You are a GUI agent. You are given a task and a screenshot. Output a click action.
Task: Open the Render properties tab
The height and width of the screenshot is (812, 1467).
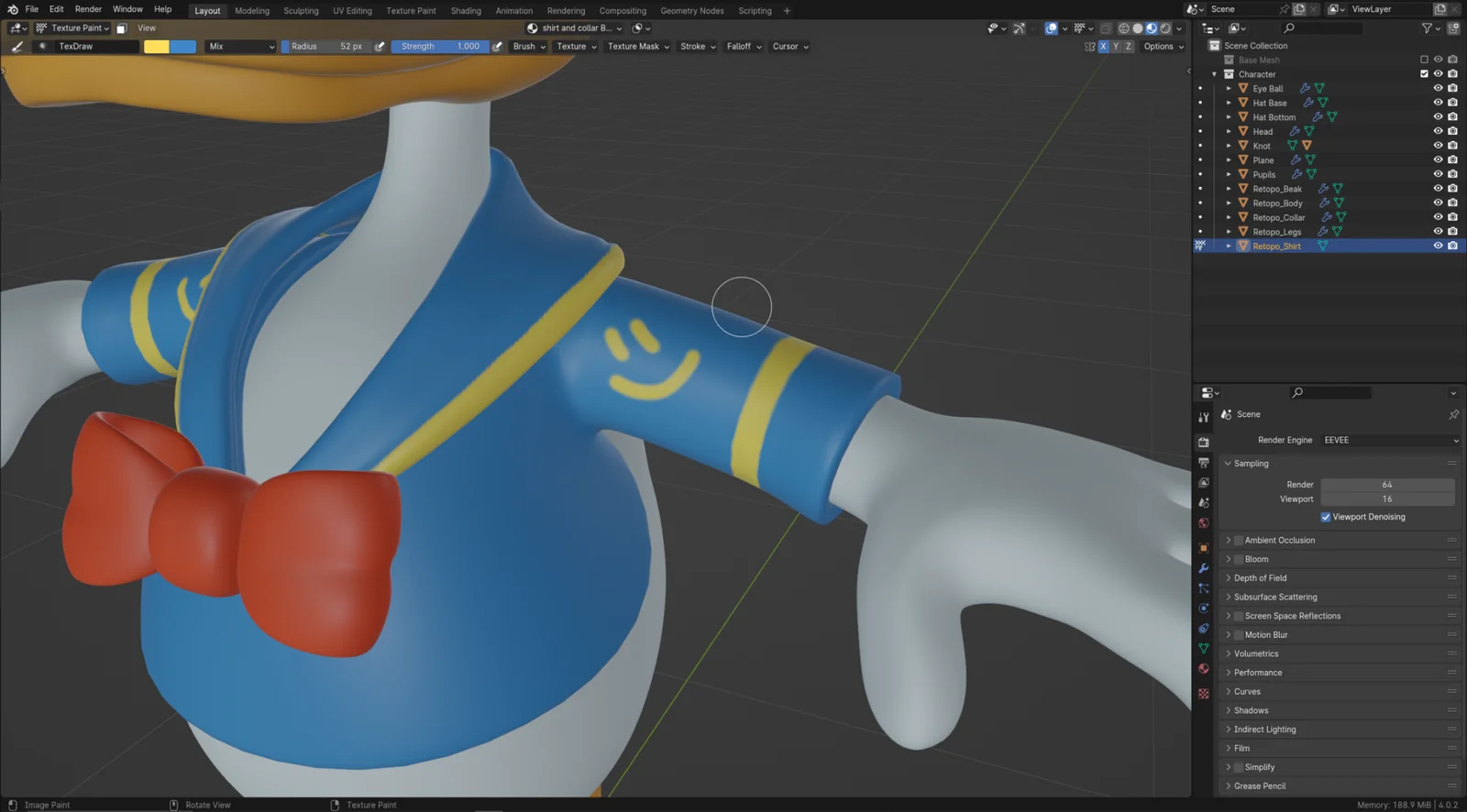[1204, 442]
